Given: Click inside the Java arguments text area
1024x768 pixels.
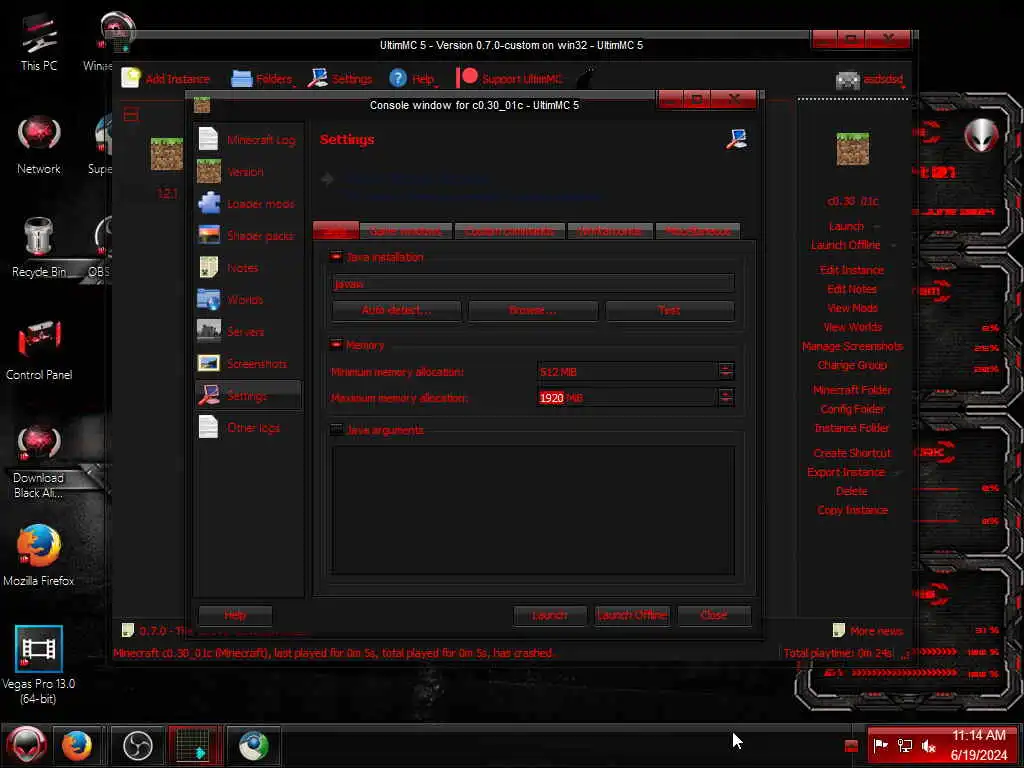Looking at the screenshot, I should (x=533, y=509).
